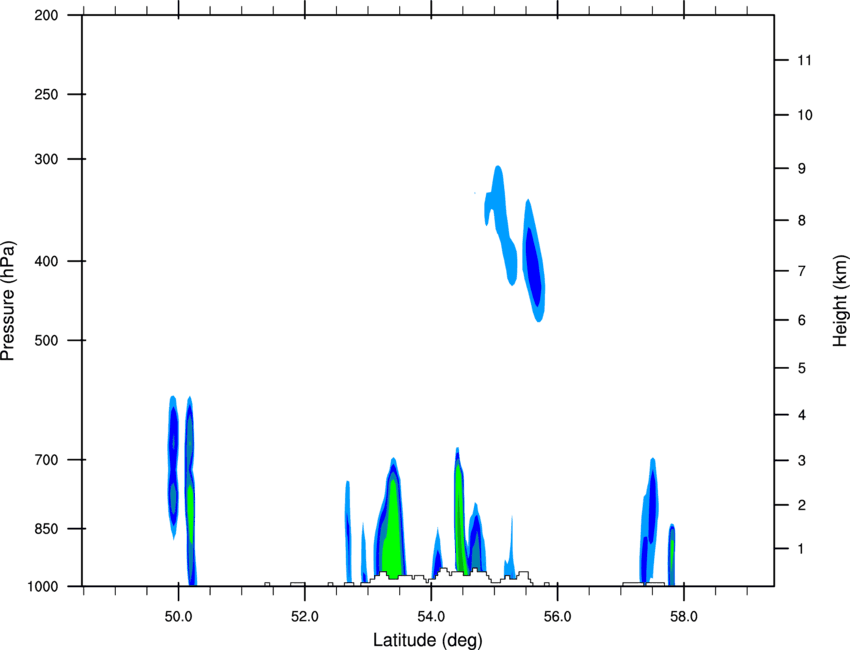
Task: Click the 52.0 latitude tick label
Action: point(305,617)
